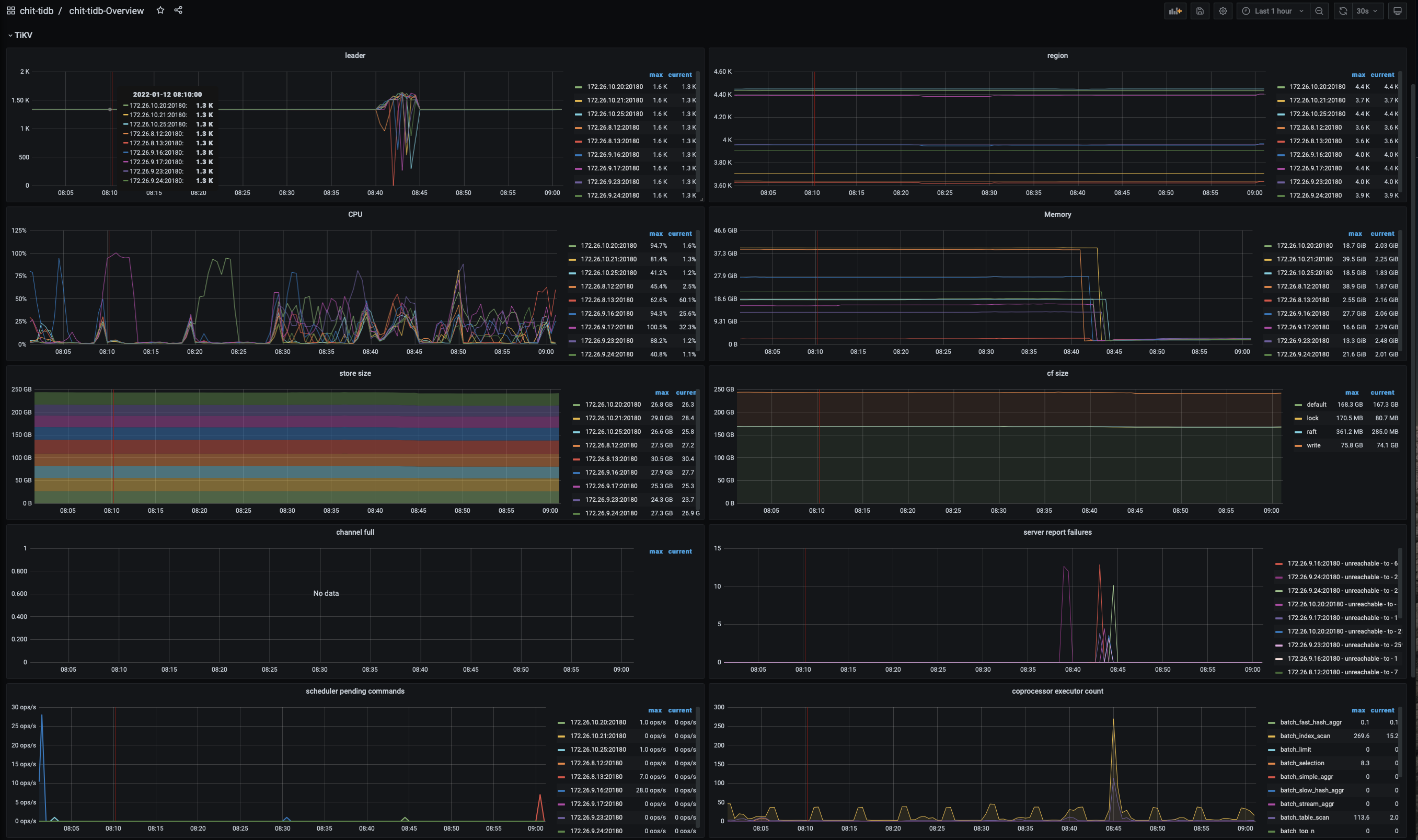Cycle view mode with monitor icon
Viewport: 1418px width, 840px height.
point(1397,11)
